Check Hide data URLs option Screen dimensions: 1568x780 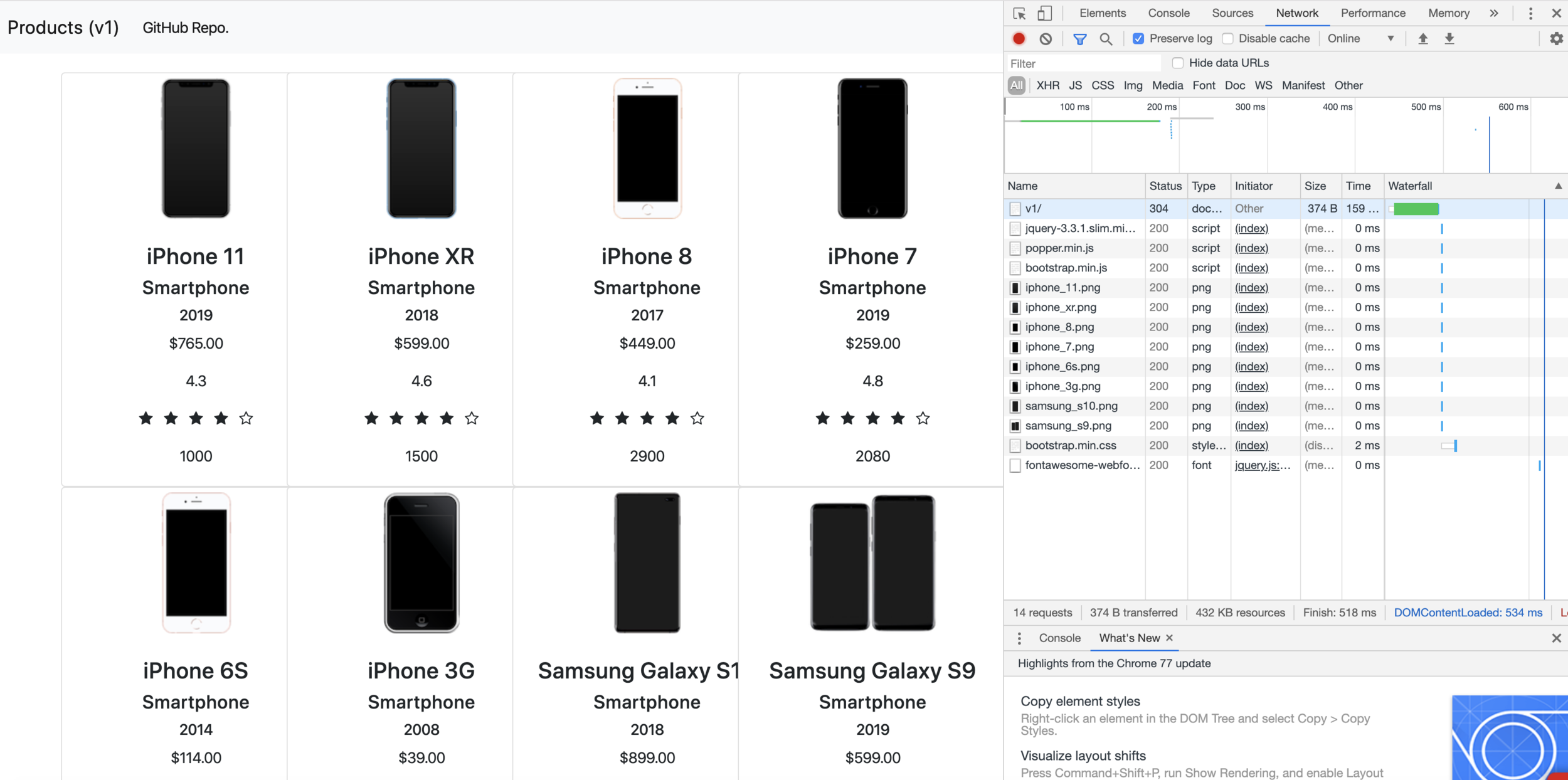pos(1178,63)
